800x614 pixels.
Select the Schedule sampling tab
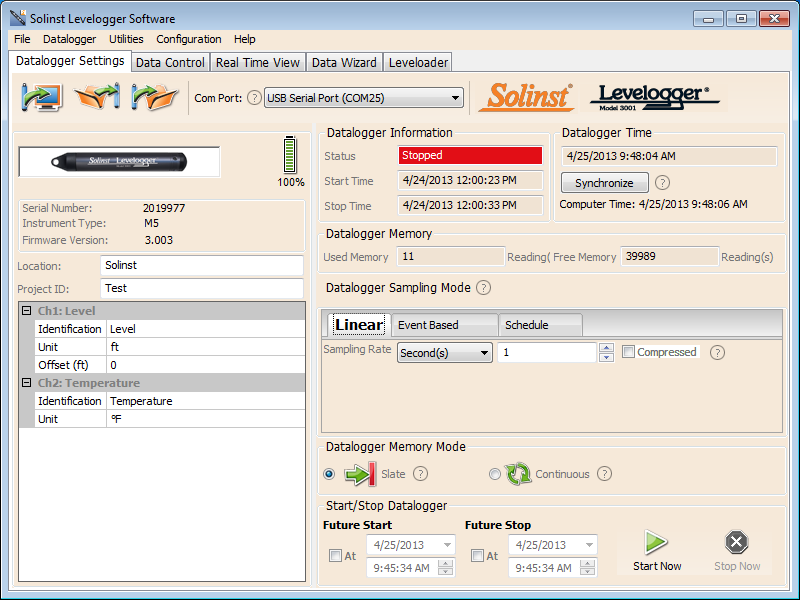540,326
